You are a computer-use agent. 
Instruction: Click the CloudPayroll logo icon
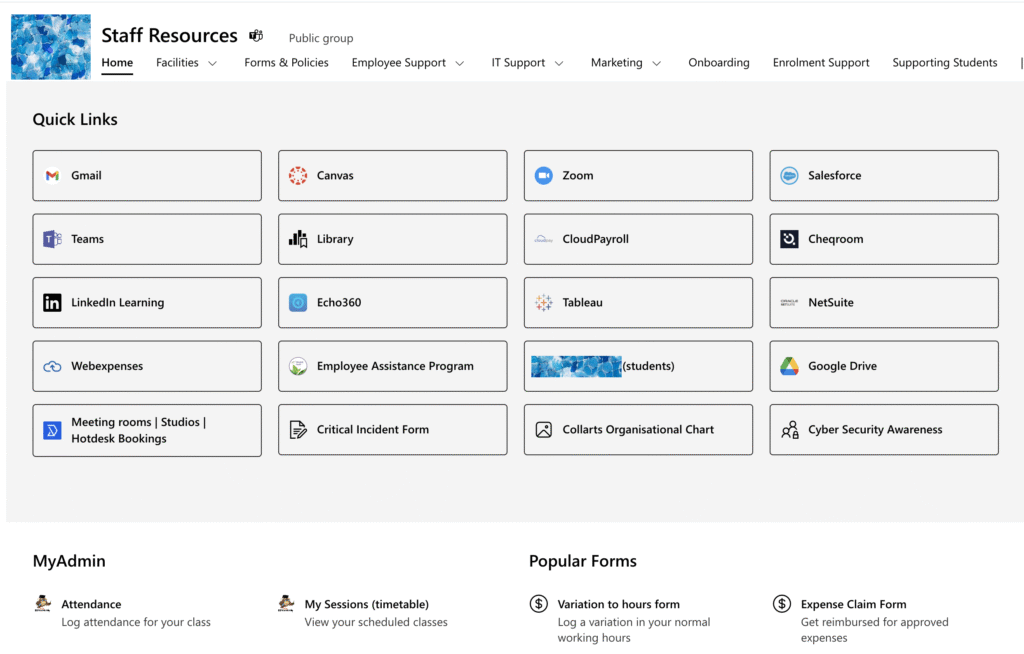[543, 239]
